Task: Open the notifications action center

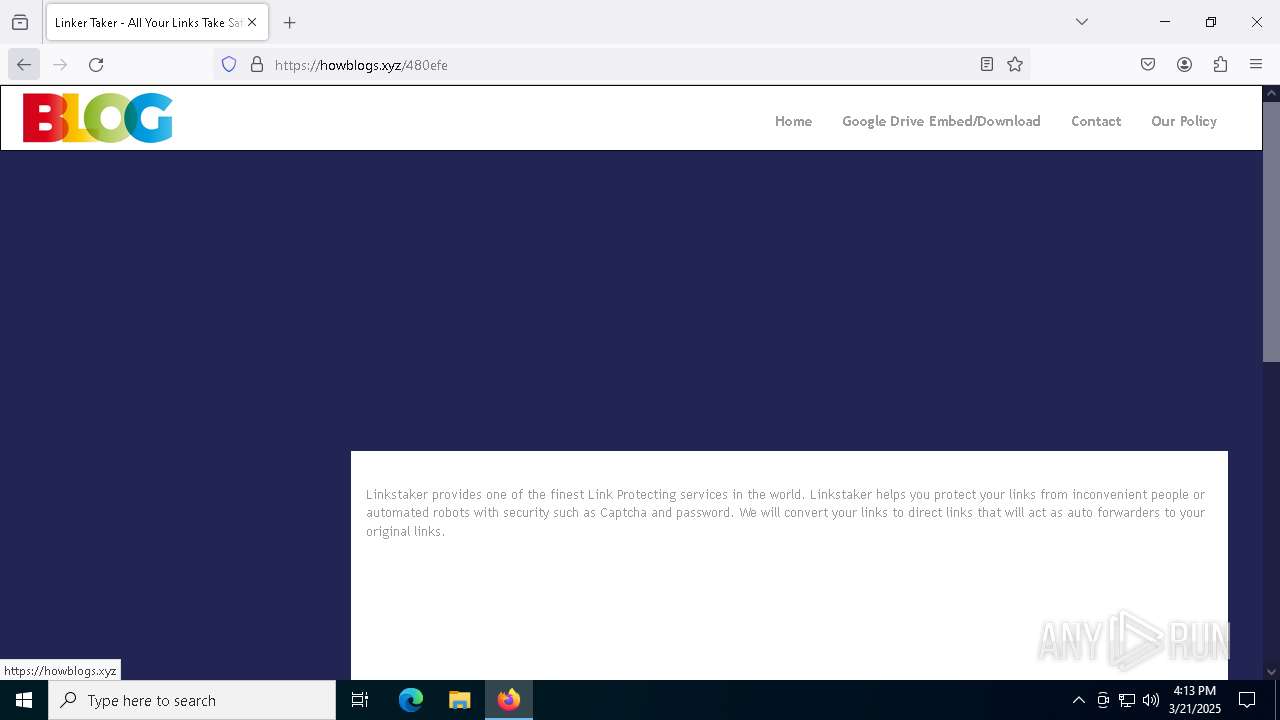Action: click(1247, 700)
